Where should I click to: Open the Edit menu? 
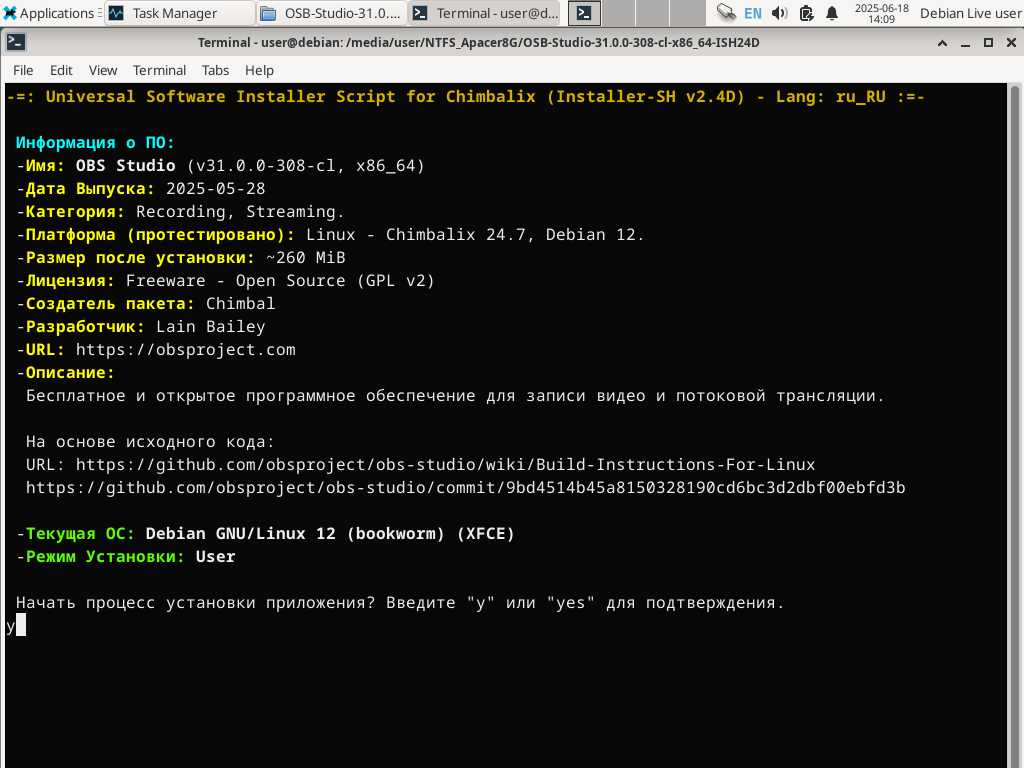click(61, 70)
